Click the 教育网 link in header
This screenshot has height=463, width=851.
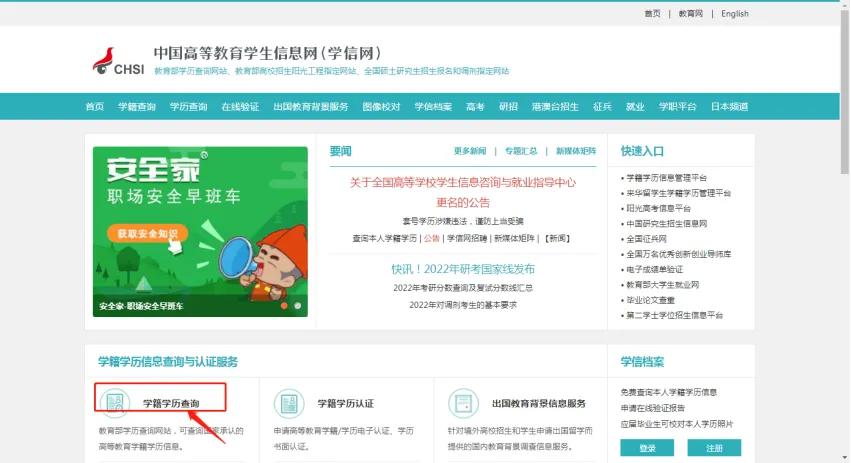(x=690, y=14)
